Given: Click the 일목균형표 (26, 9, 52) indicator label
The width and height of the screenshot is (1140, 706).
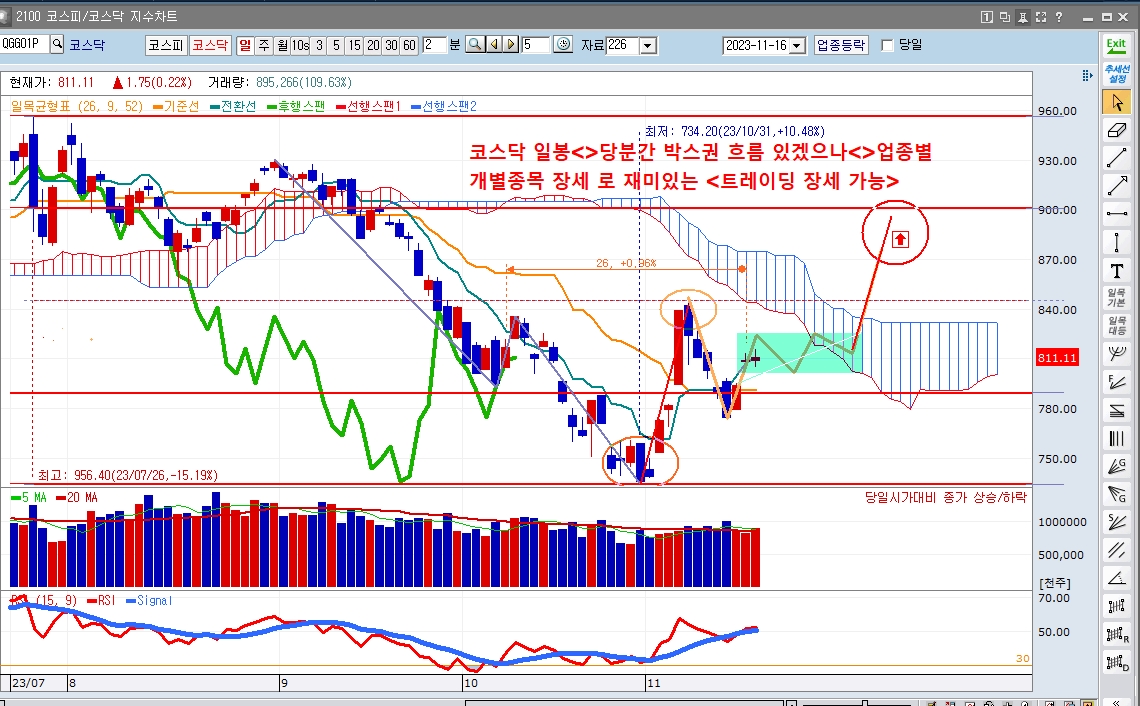Looking at the screenshot, I should coord(77,106).
